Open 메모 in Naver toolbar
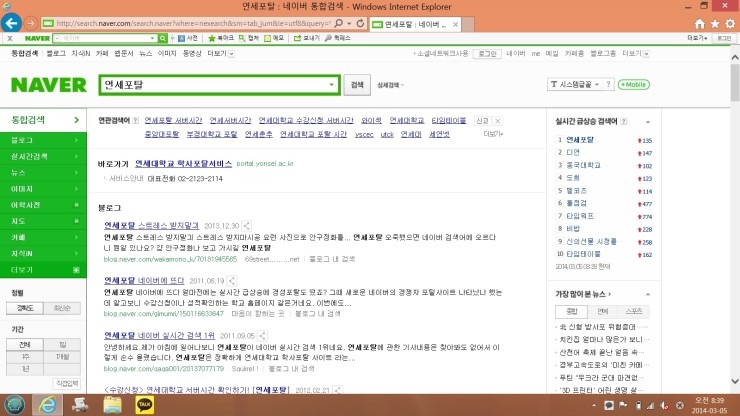Viewport: 740px width, 416px height. 274,38
